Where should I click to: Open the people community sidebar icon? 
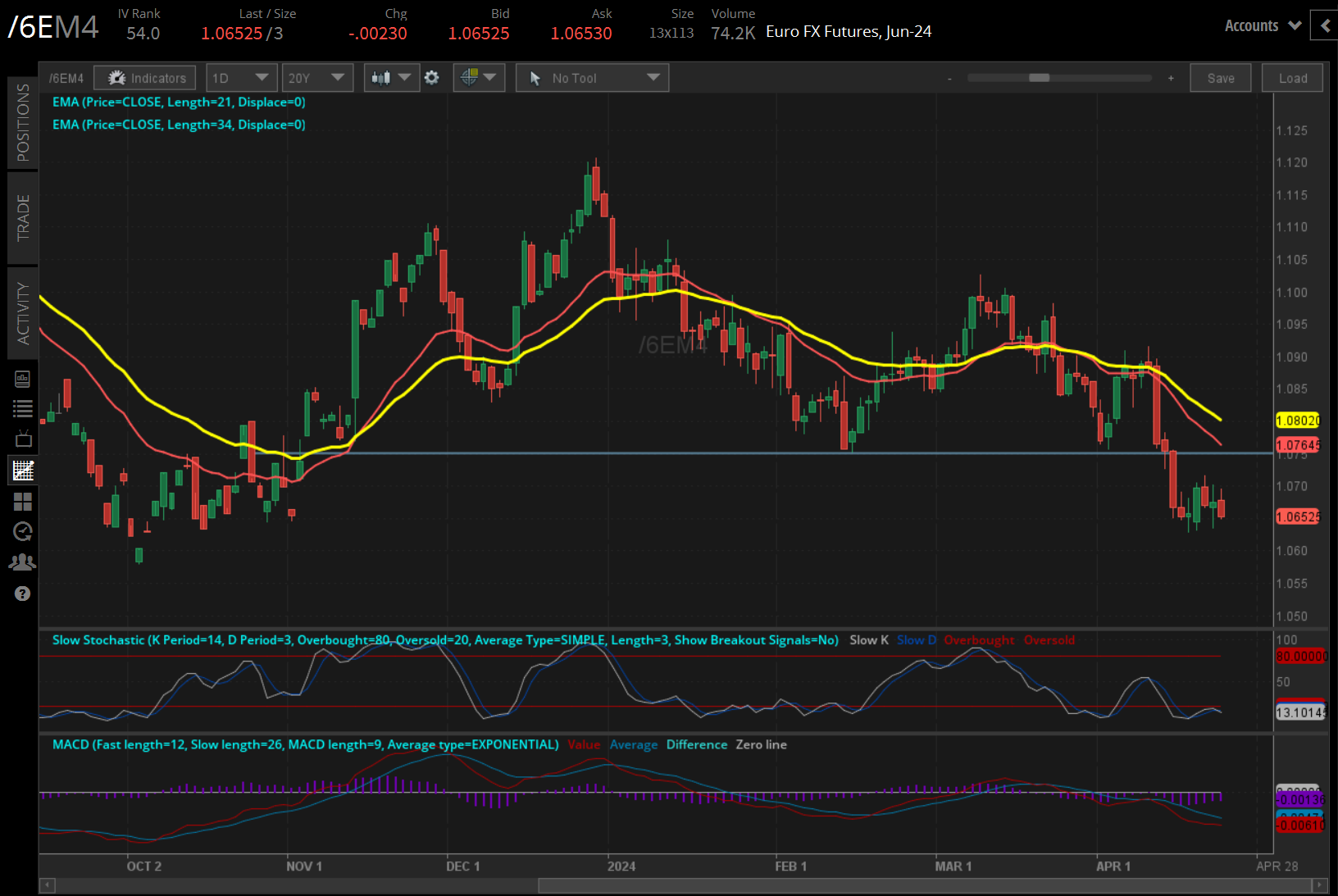pyautogui.click(x=23, y=562)
